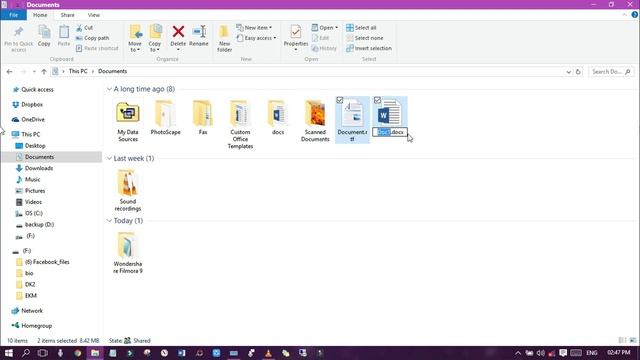Switch to the Share ribbon tab
The width and height of the screenshot is (640, 360).
(x=67, y=15)
